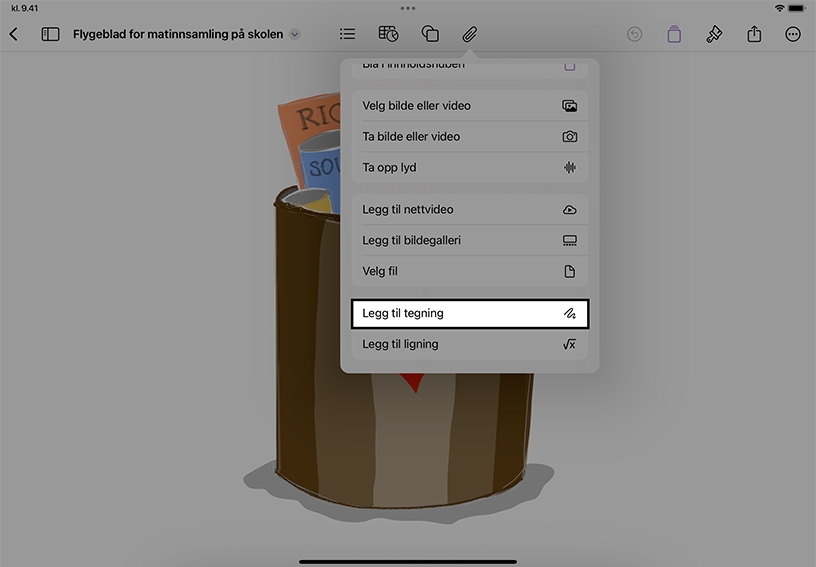Choose Velg bilde eller video
This screenshot has width=816, height=567.
click(x=470, y=106)
